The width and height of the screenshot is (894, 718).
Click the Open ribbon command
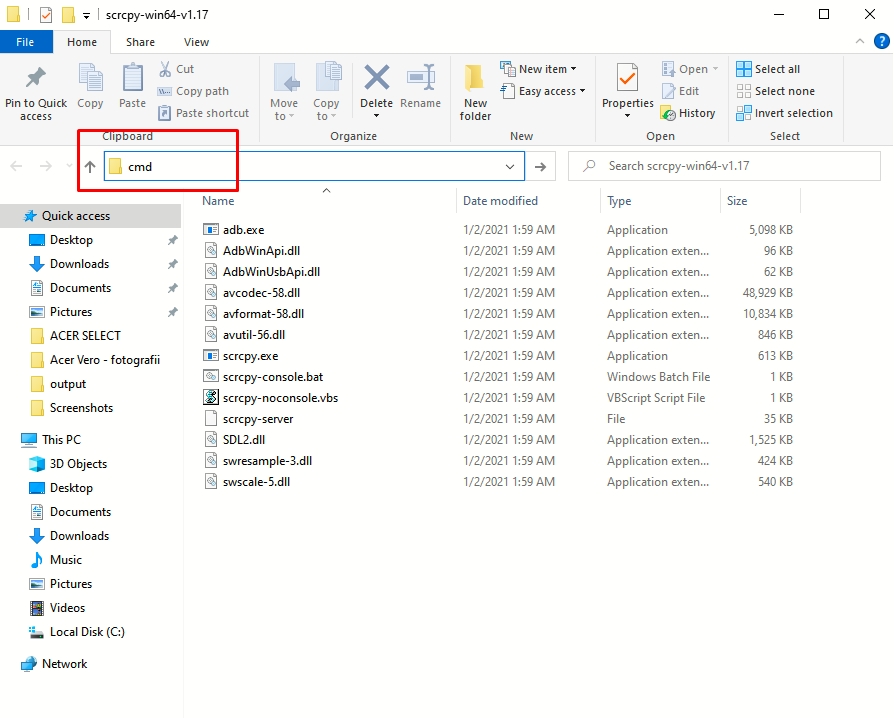689,69
